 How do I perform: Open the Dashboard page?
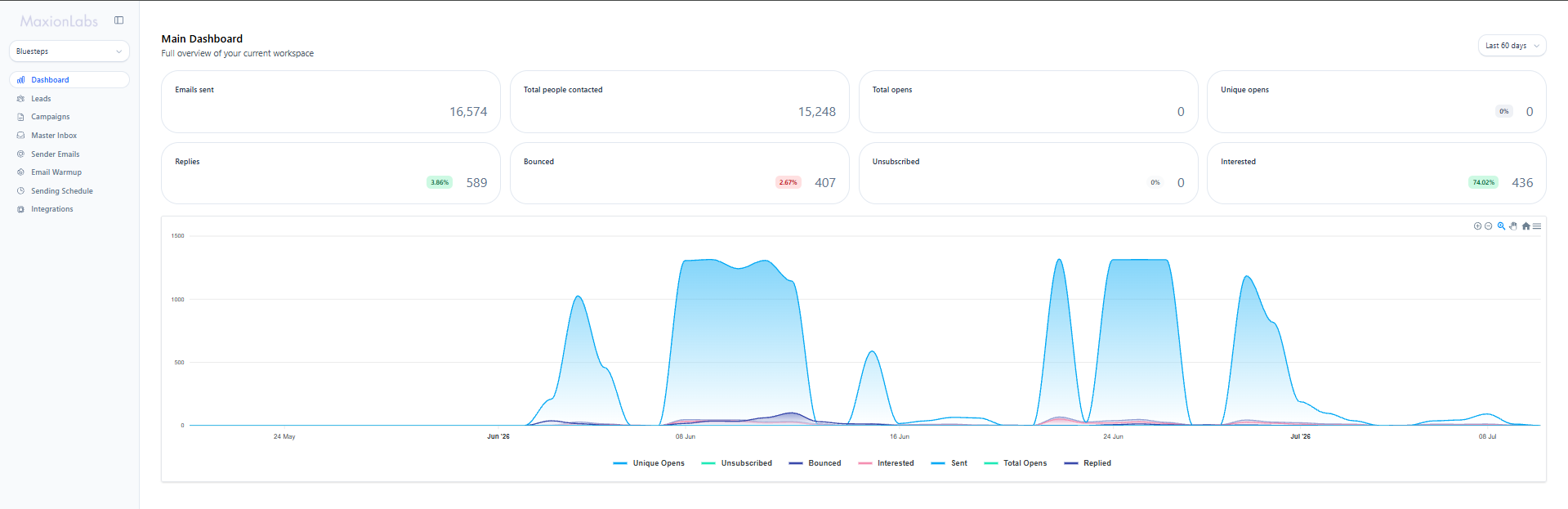click(x=69, y=80)
